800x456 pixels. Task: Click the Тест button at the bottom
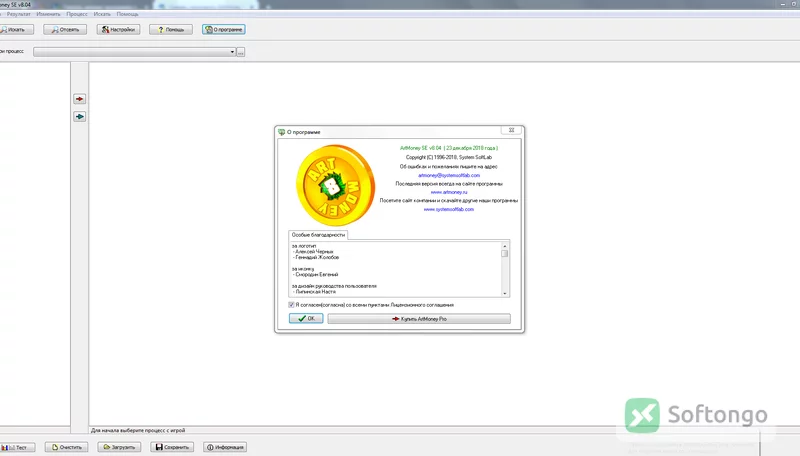[x=17, y=447]
